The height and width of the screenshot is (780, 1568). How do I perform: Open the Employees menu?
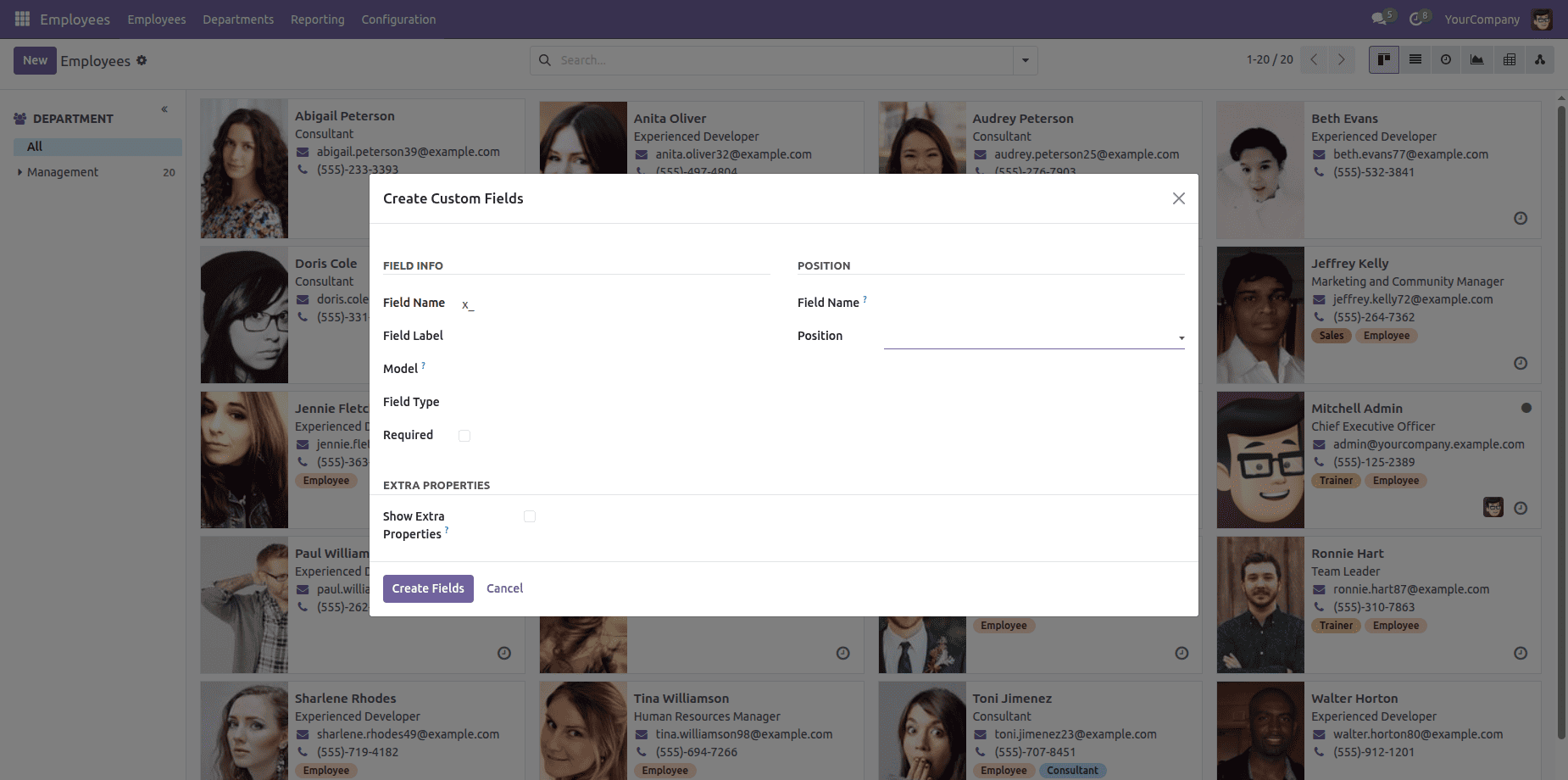click(x=157, y=19)
